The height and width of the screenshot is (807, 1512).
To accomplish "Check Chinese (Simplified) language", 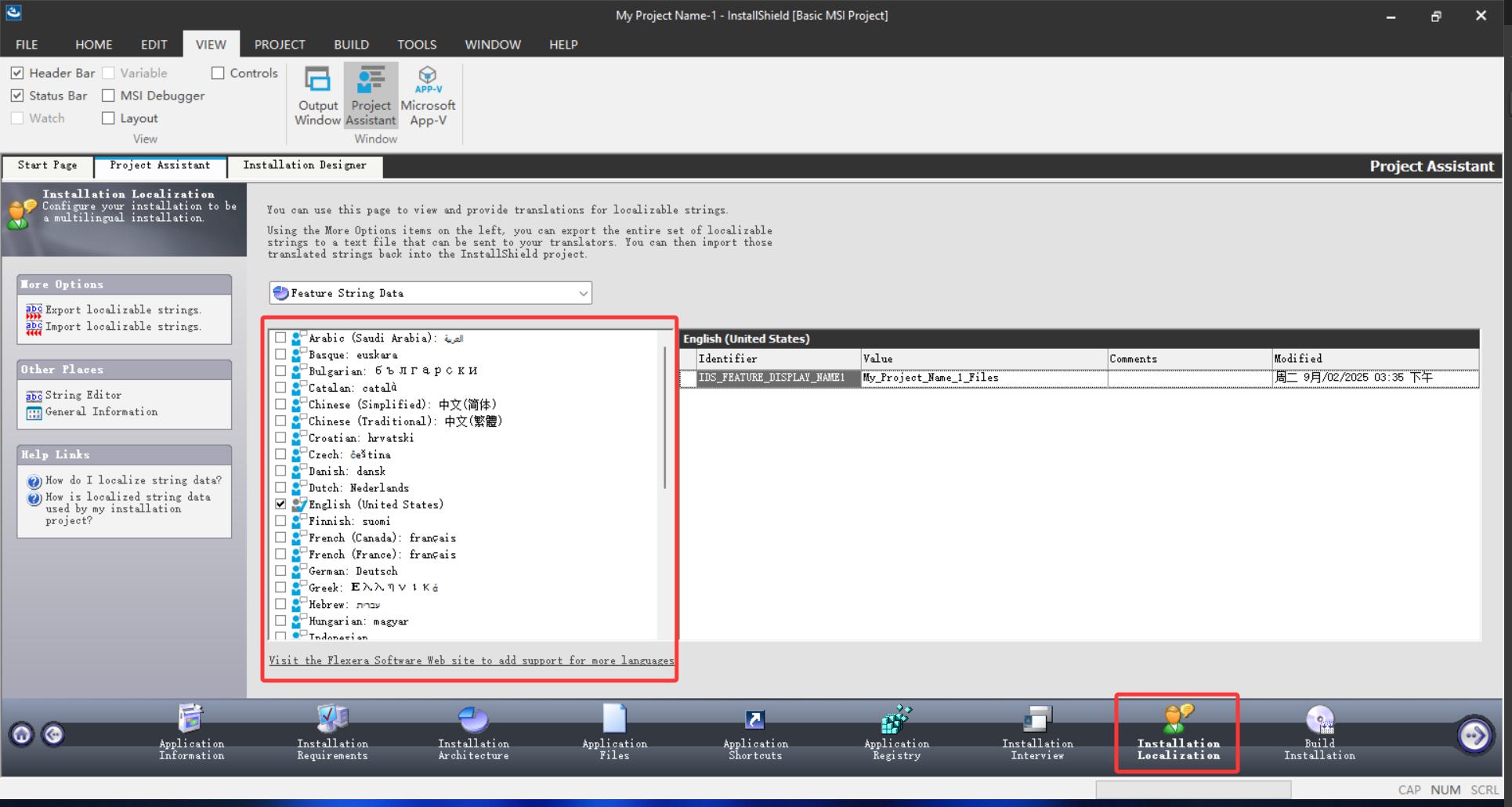I will (x=280, y=404).
